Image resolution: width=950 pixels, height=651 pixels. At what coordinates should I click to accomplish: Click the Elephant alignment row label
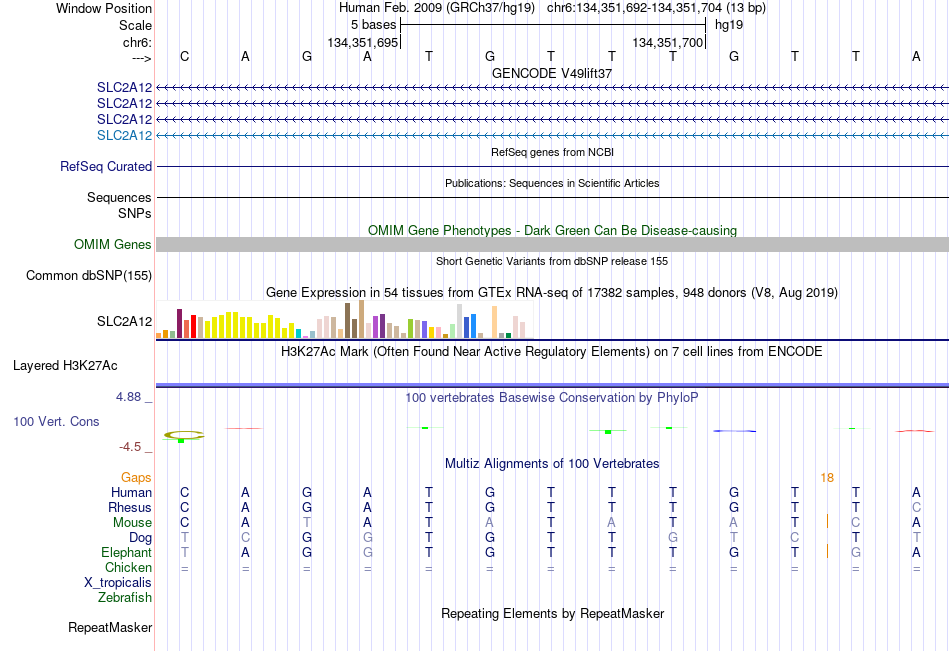tap(127, 552)
